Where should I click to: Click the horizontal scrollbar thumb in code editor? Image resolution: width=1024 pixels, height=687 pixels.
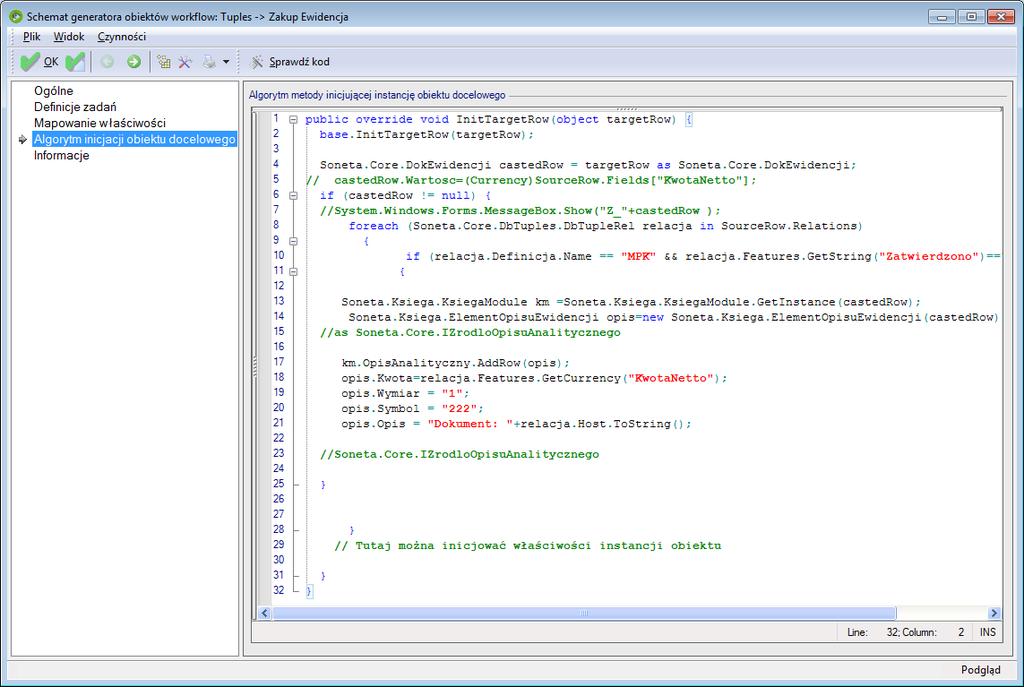[584, 613]
